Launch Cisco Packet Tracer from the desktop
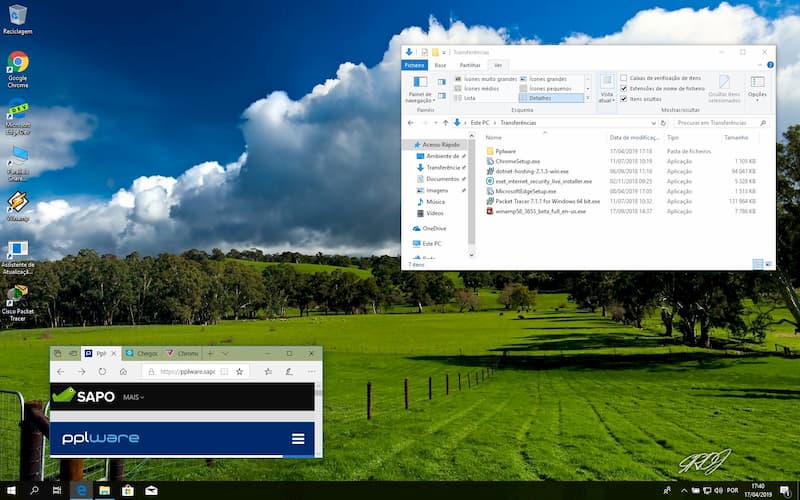Screen dimensions: 800x500 [x=17, y=303]
